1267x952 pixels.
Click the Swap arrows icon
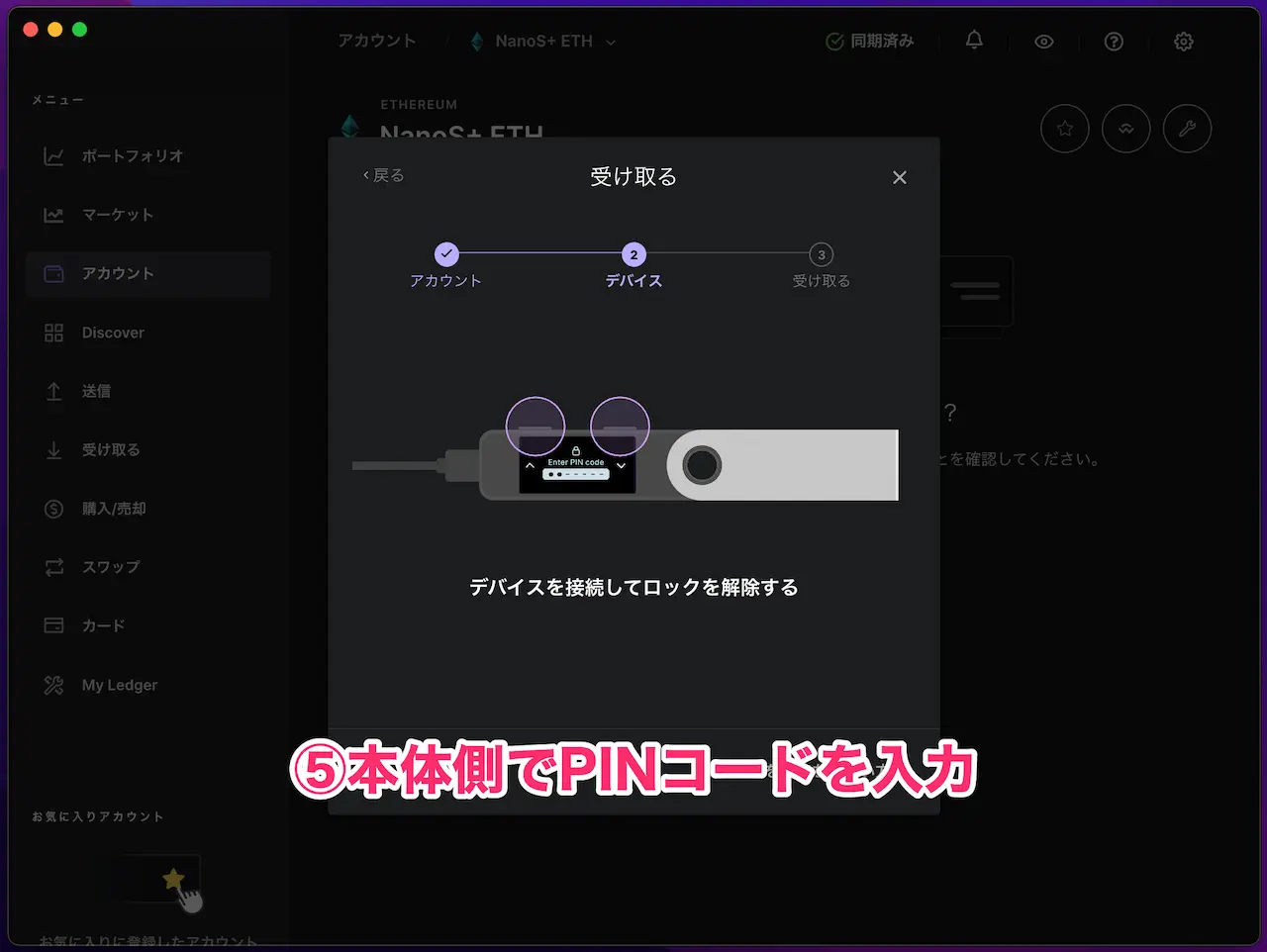54,567
